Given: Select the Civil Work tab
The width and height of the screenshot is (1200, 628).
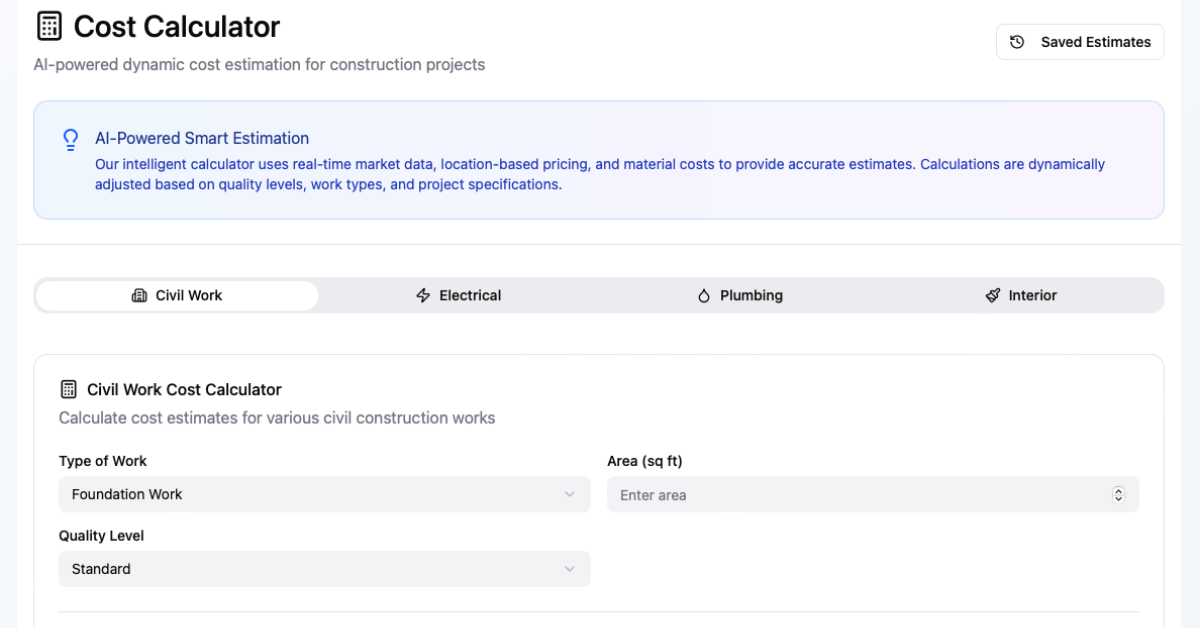Looking at the screenshot, I should tap(176, 295).
